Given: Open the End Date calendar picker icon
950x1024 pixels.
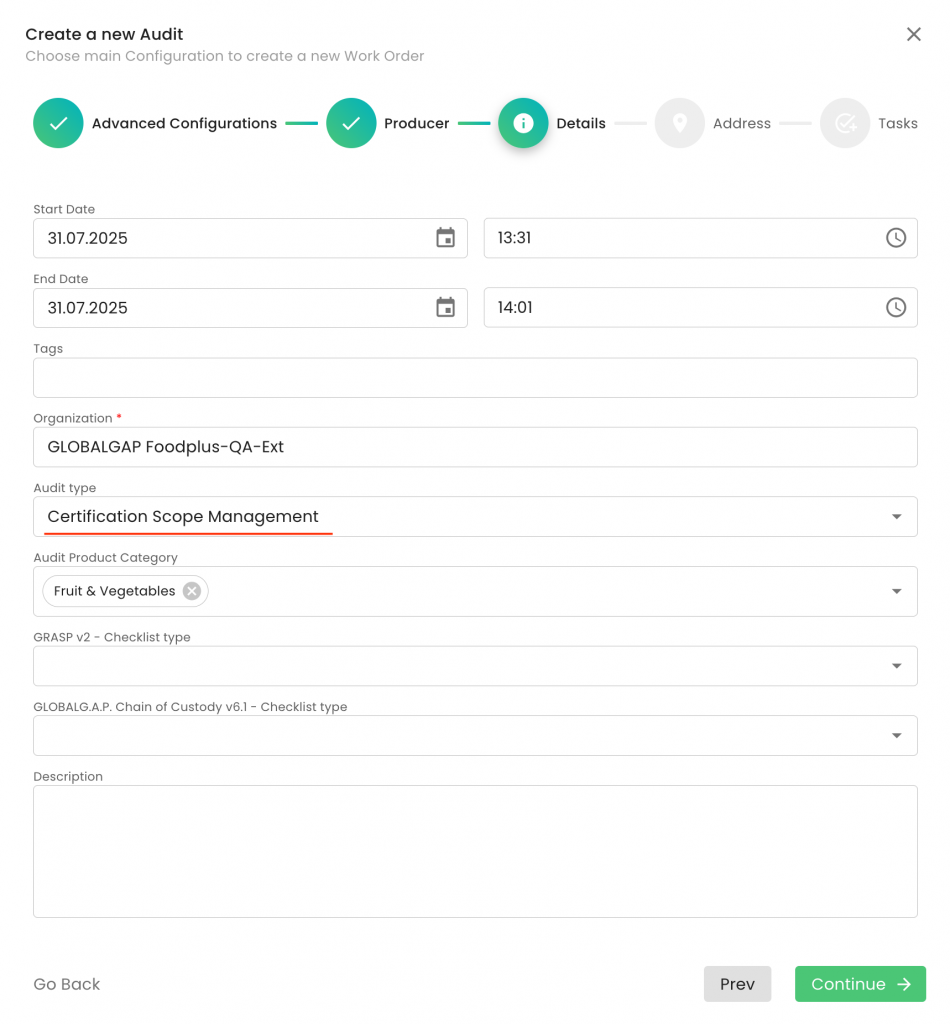Looking at the screenshot, I should [x=445, y=308].
